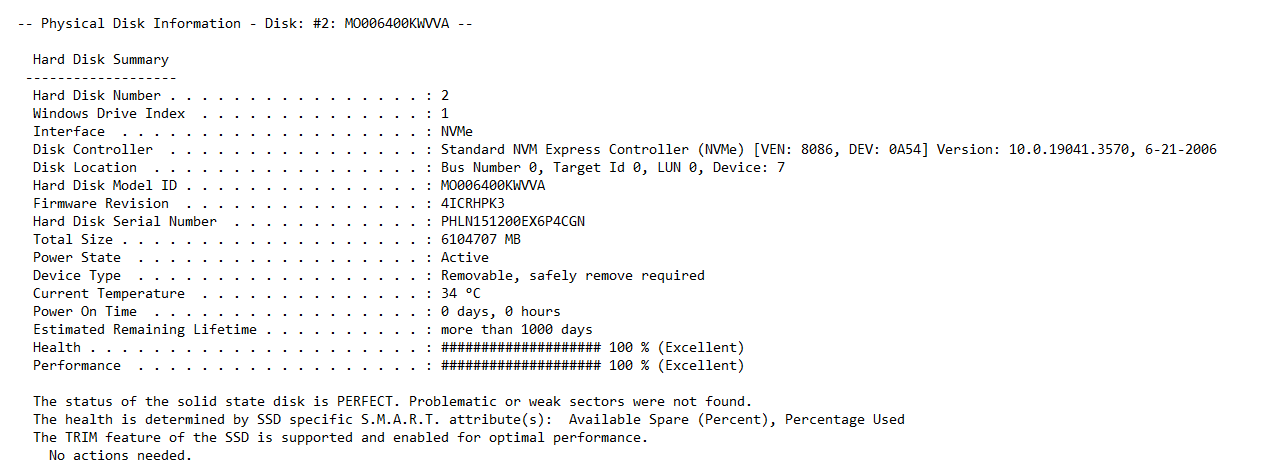The width and height of the screenshot is (1266, 472).
Task: Click the current temperature 34 °C
Action: (461, 293)
